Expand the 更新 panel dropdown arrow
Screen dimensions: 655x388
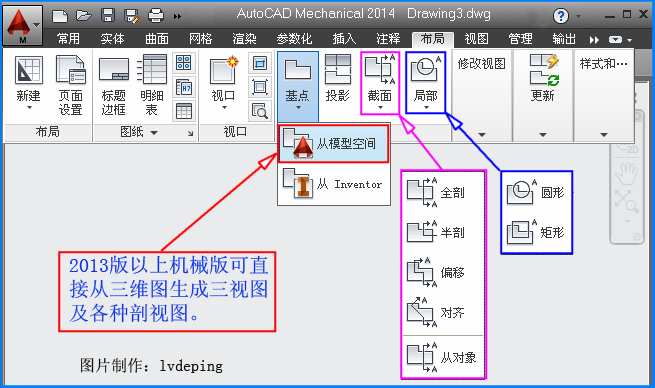[543, 135]
